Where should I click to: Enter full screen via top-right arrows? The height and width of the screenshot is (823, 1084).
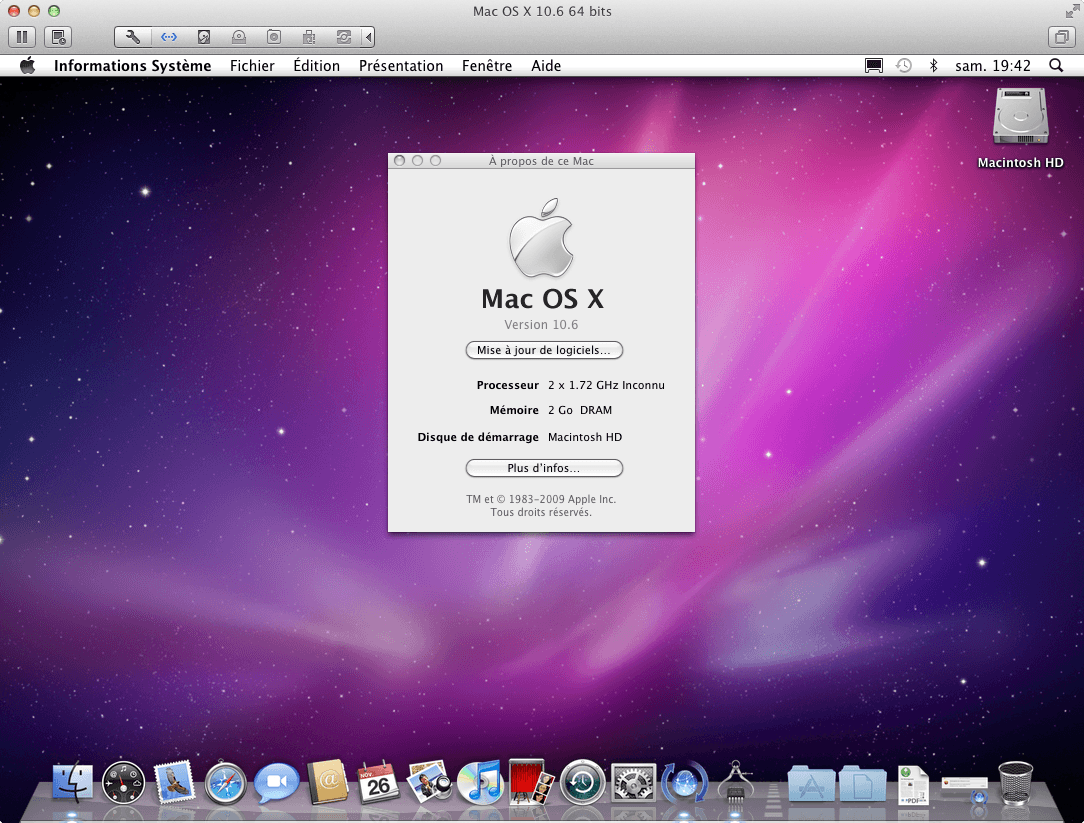tap(1072, 11)
